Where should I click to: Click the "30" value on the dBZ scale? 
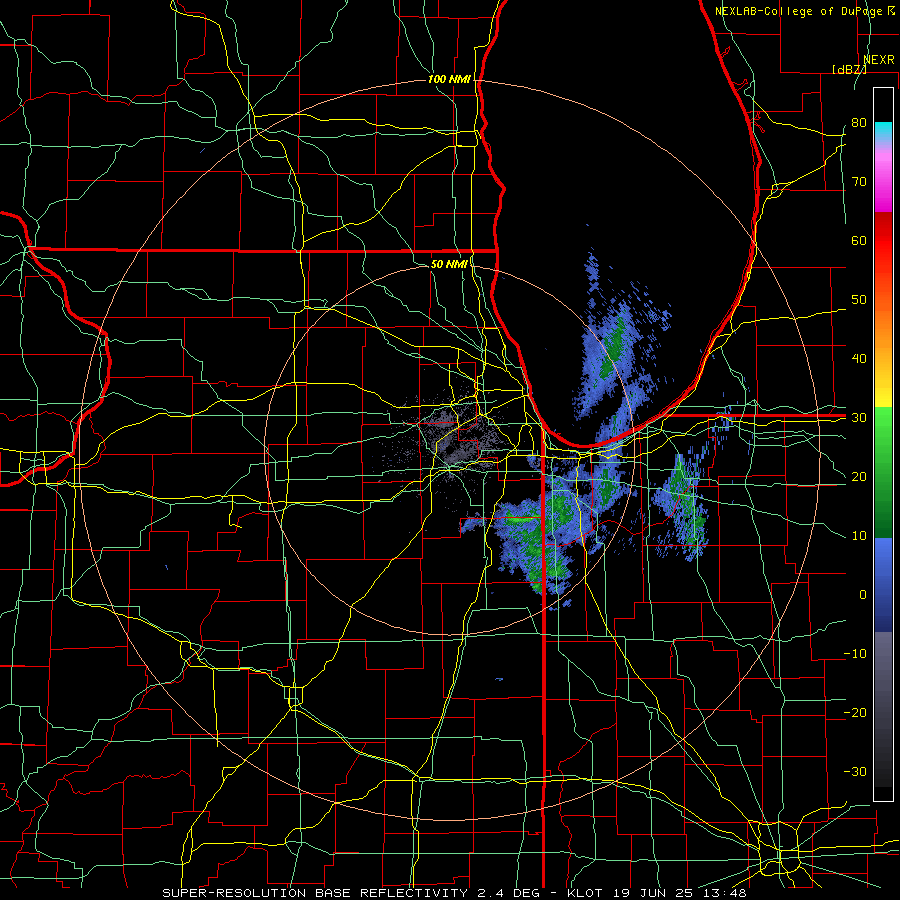point(859,418)
